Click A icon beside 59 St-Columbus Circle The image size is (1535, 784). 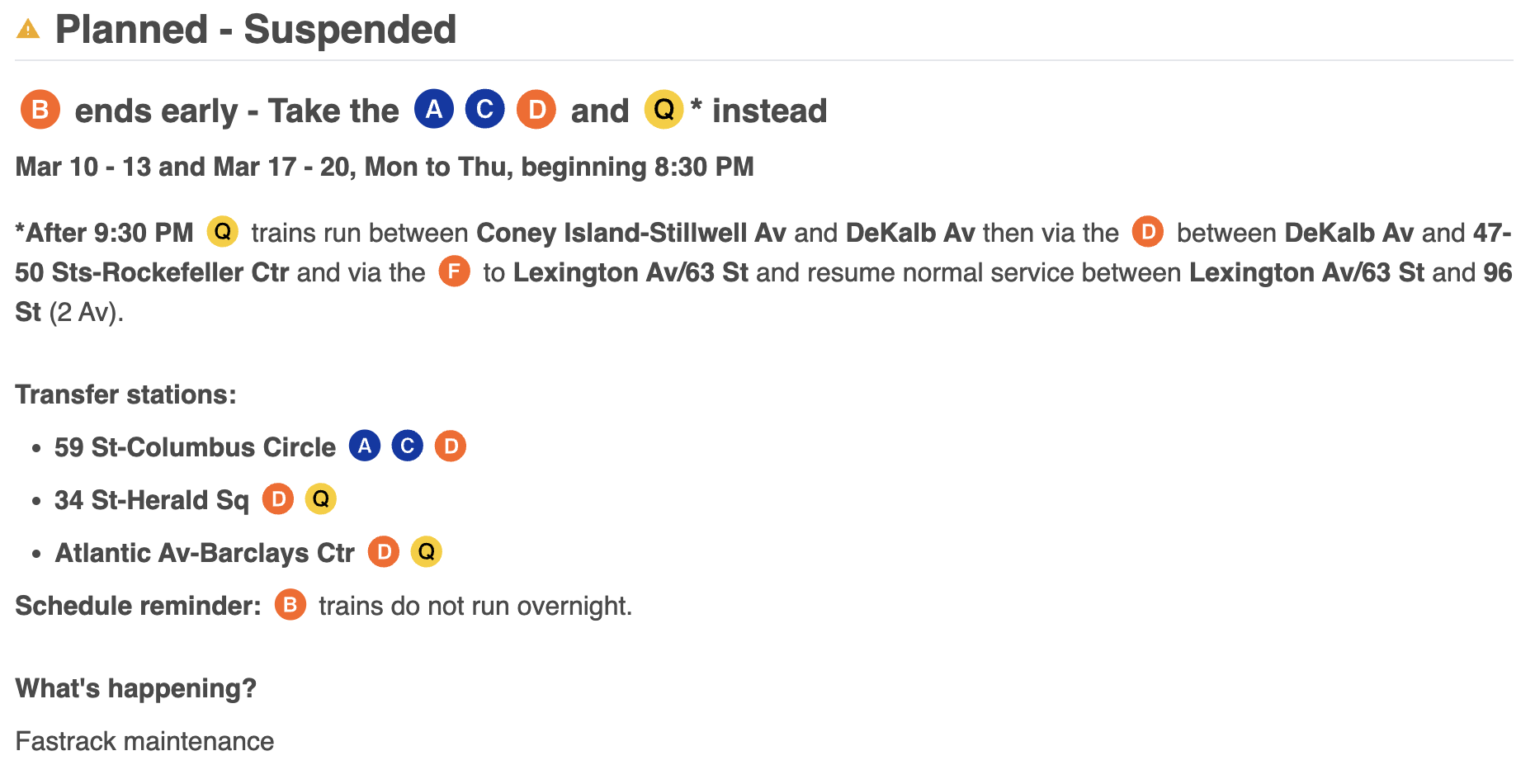click(365, 446)
